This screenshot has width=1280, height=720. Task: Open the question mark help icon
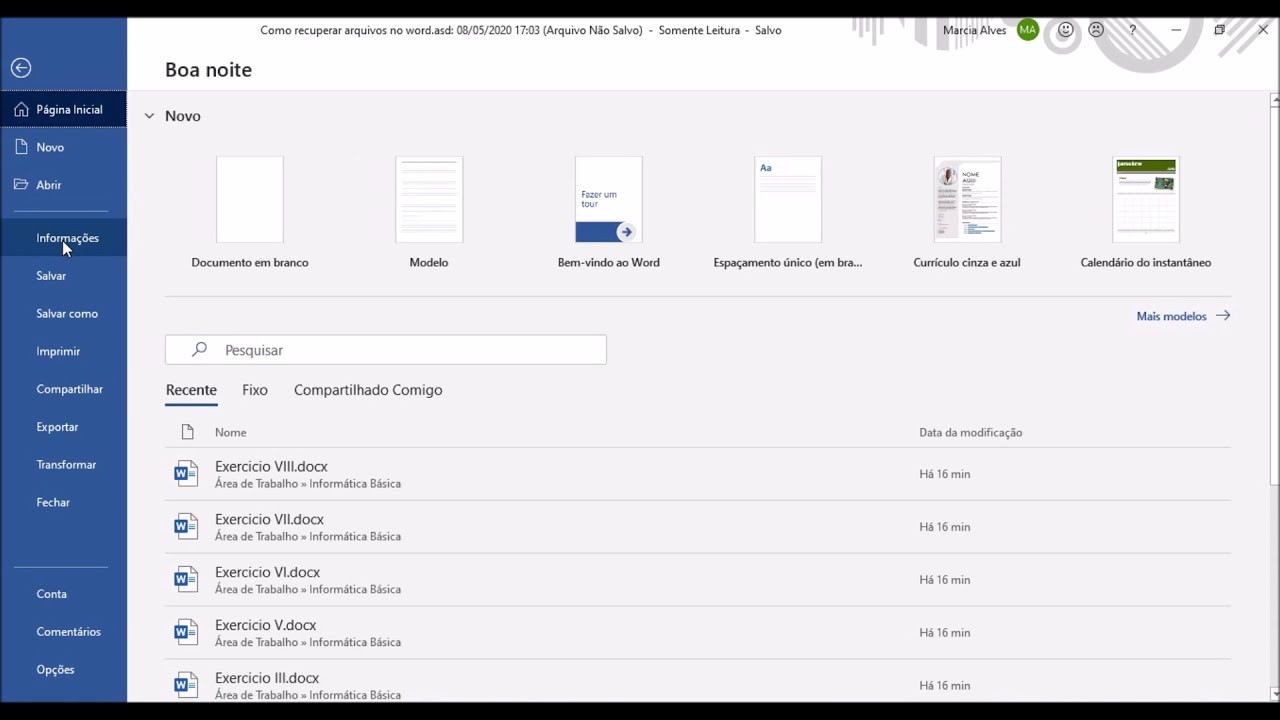click(1132, 30)
